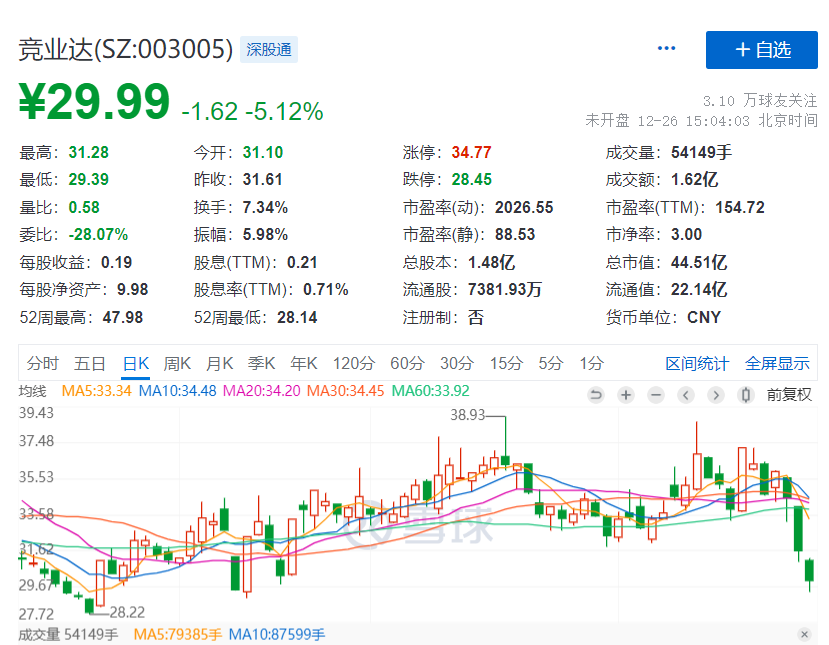Viewport: 829px width, 645px height.
Task: Click the 52周最高 value 47.98
Action: 123,318
